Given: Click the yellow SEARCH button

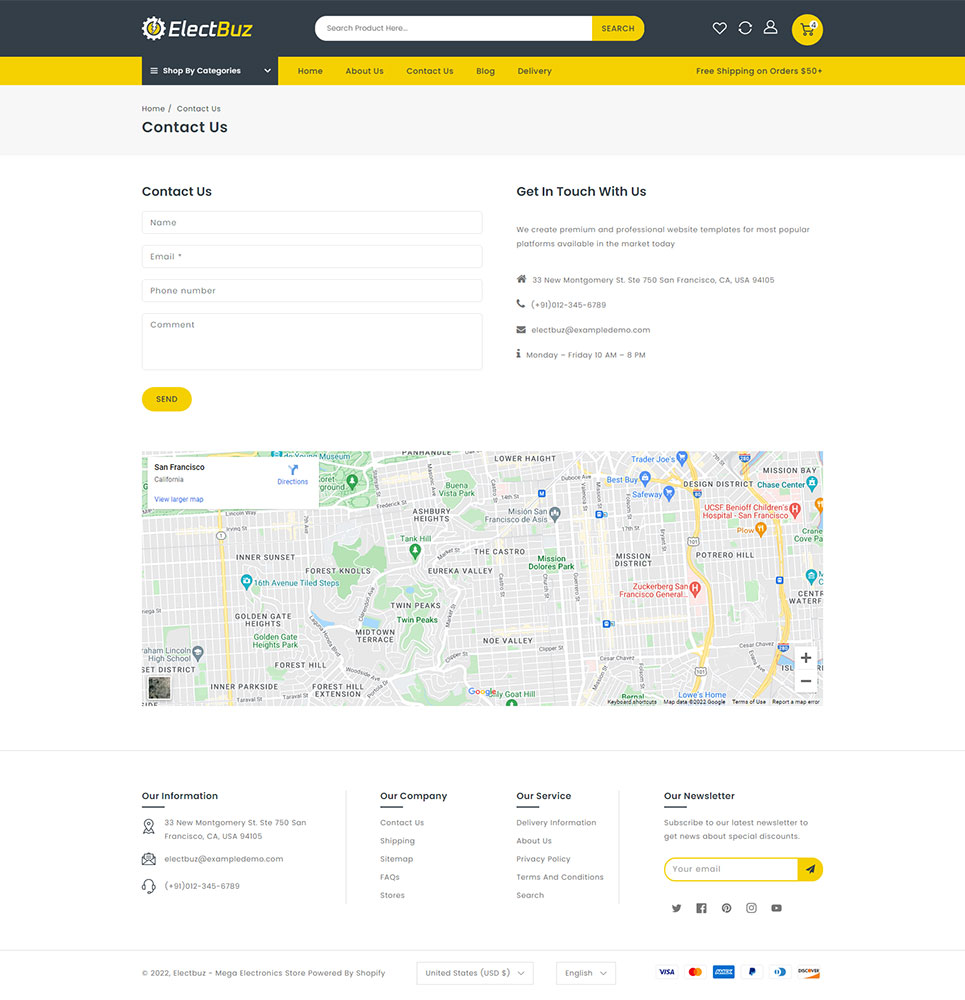Looking at the screenshot, I should [618, 28].
